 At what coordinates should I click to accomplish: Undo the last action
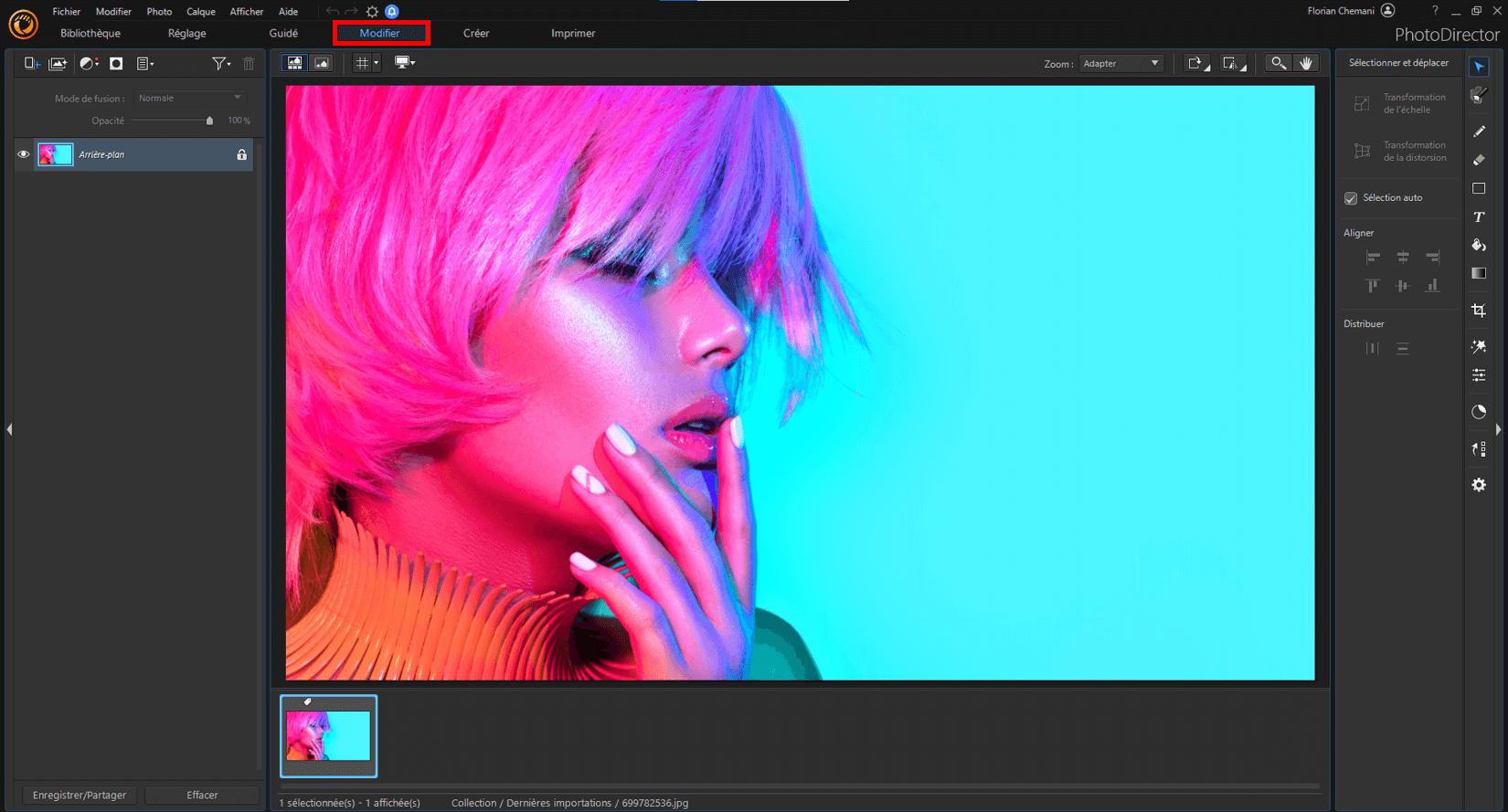333,12
